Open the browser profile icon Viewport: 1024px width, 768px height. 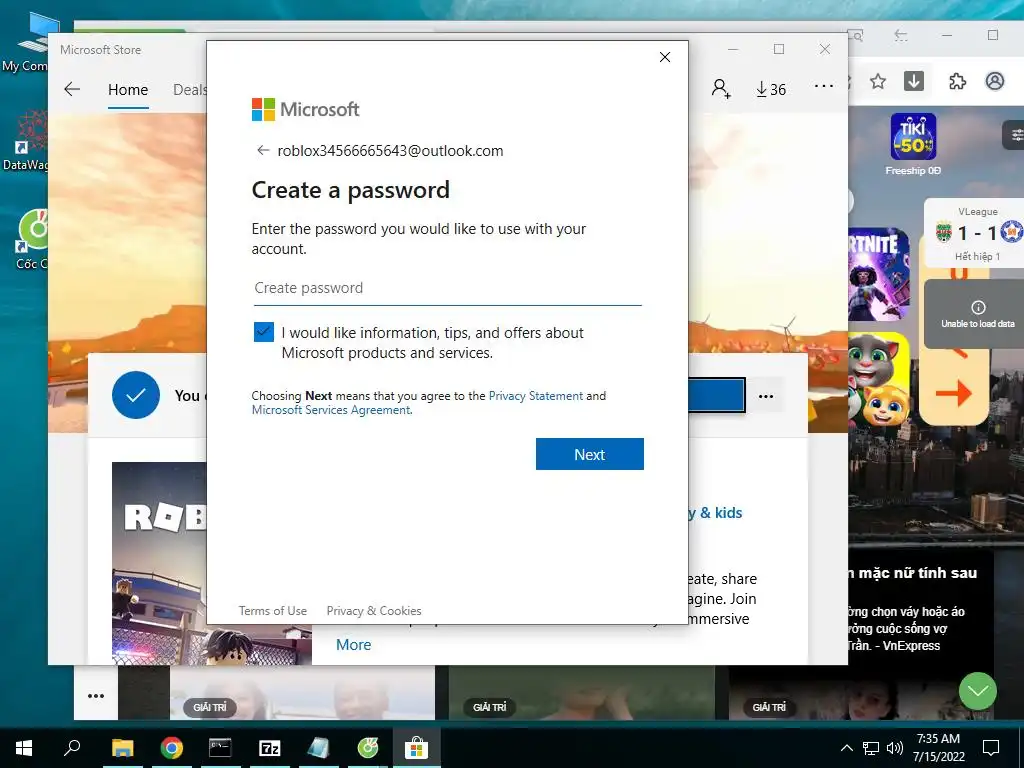point(995,81)
